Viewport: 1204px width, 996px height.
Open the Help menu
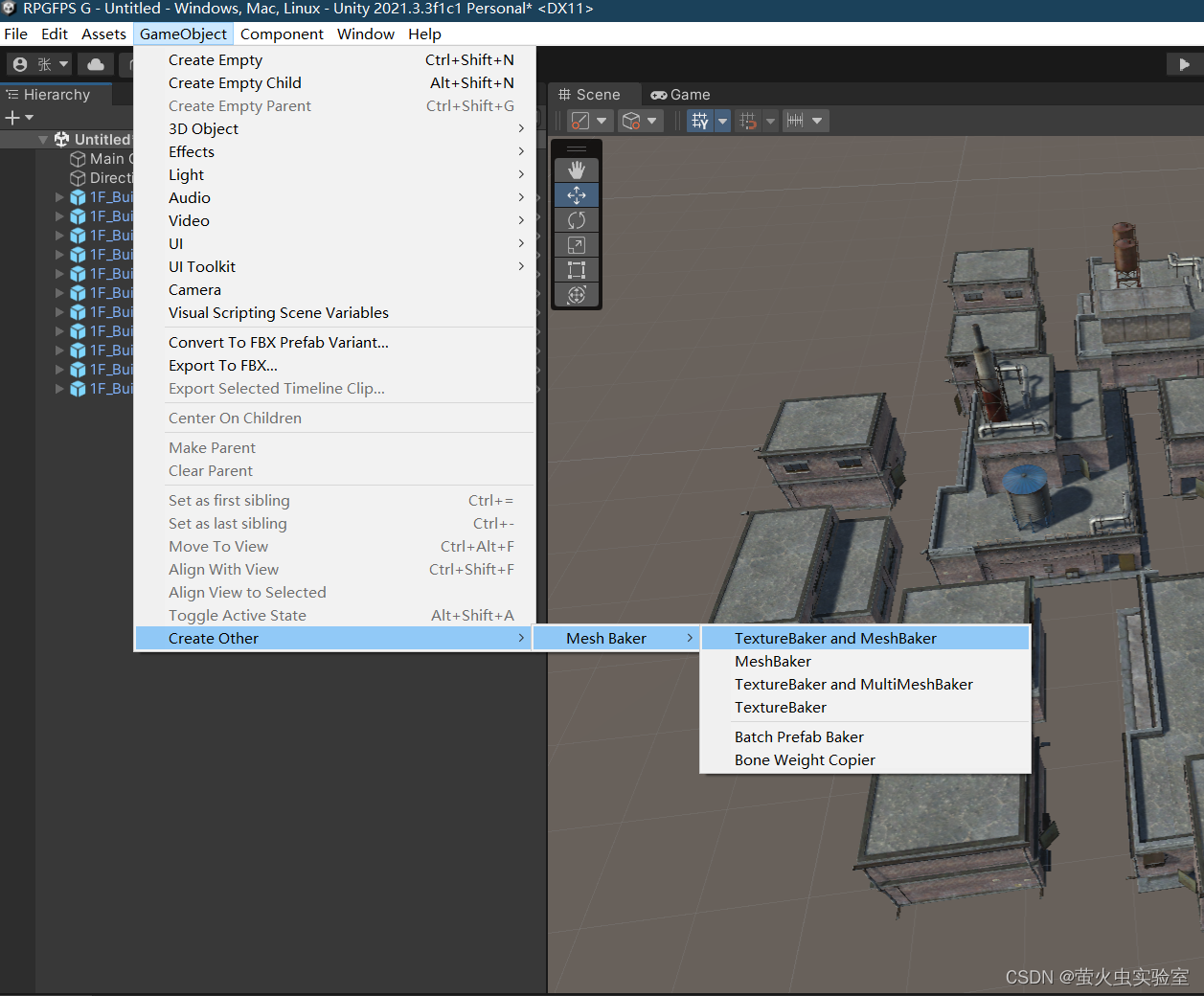coord(424,34)
